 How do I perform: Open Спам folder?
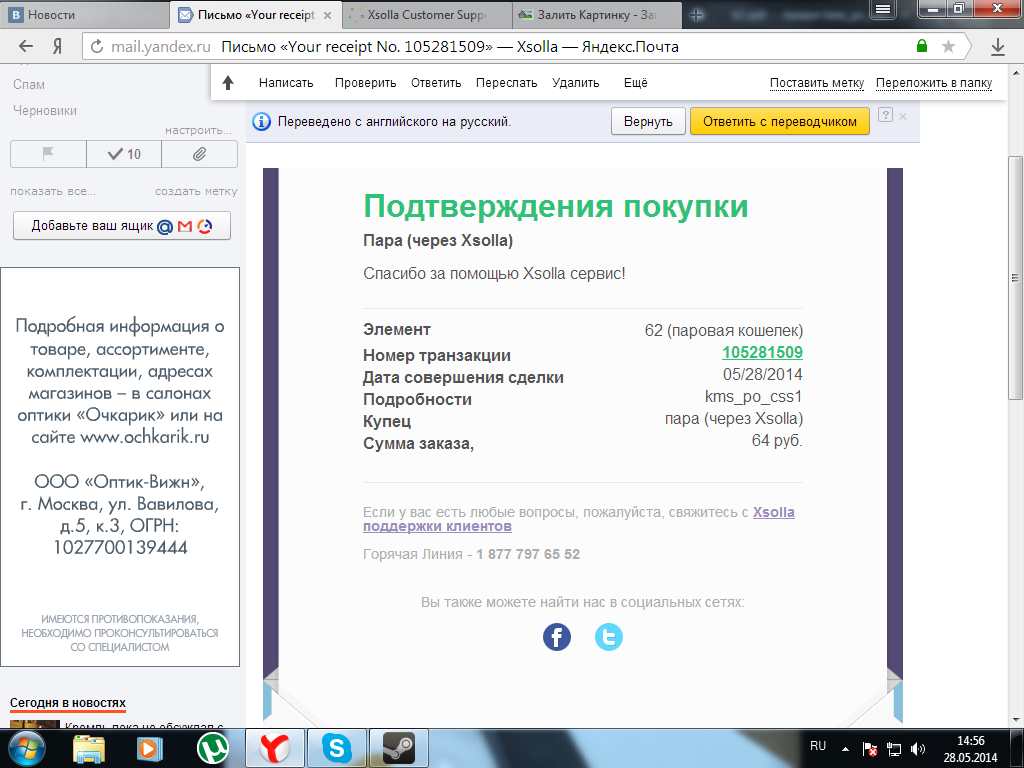[x=29, y=84]
